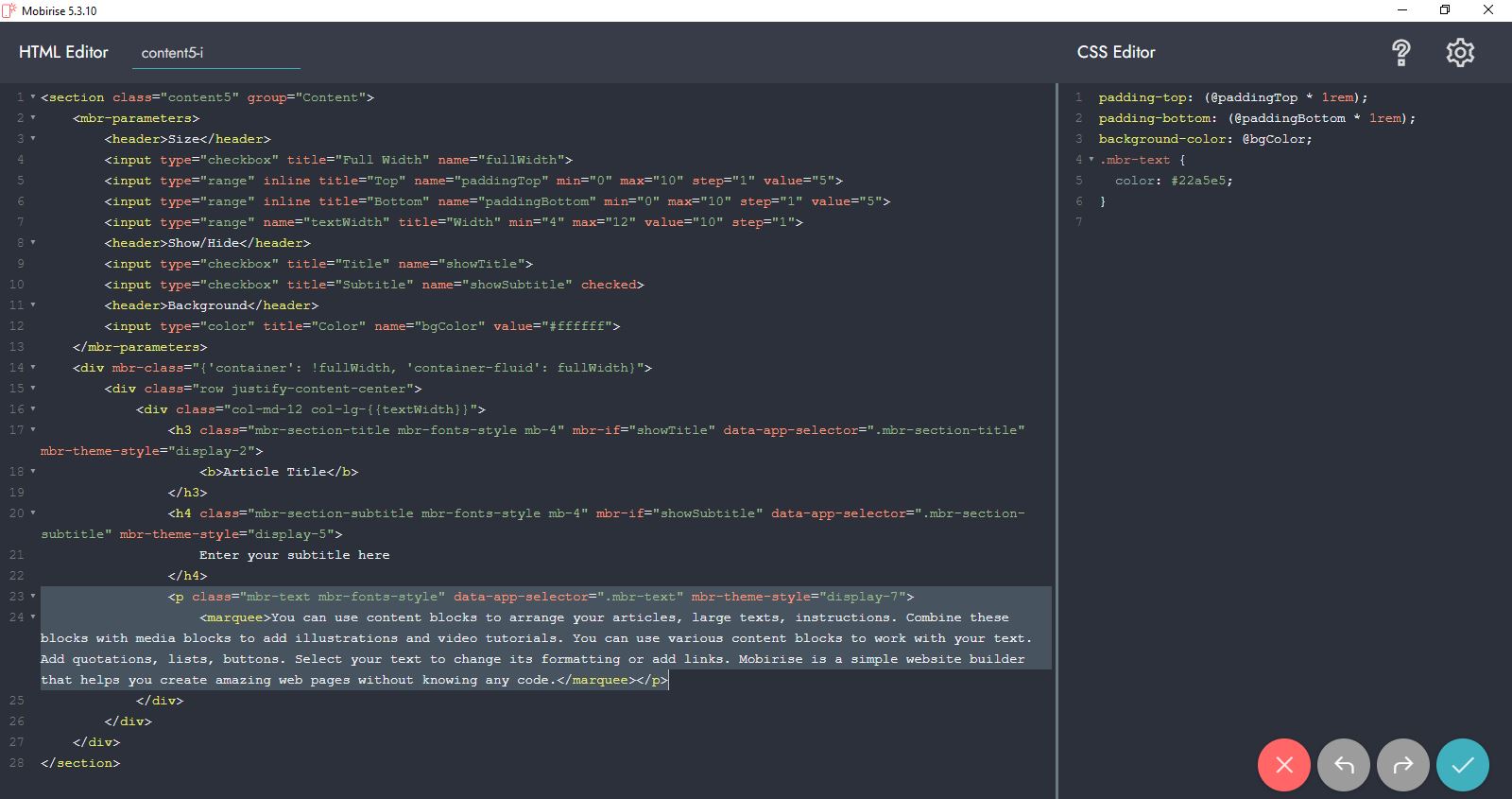The height and width of the screenshot is (799, 1512).
Task: Restore down the Mobirise window
Action: pos(1444,10)
